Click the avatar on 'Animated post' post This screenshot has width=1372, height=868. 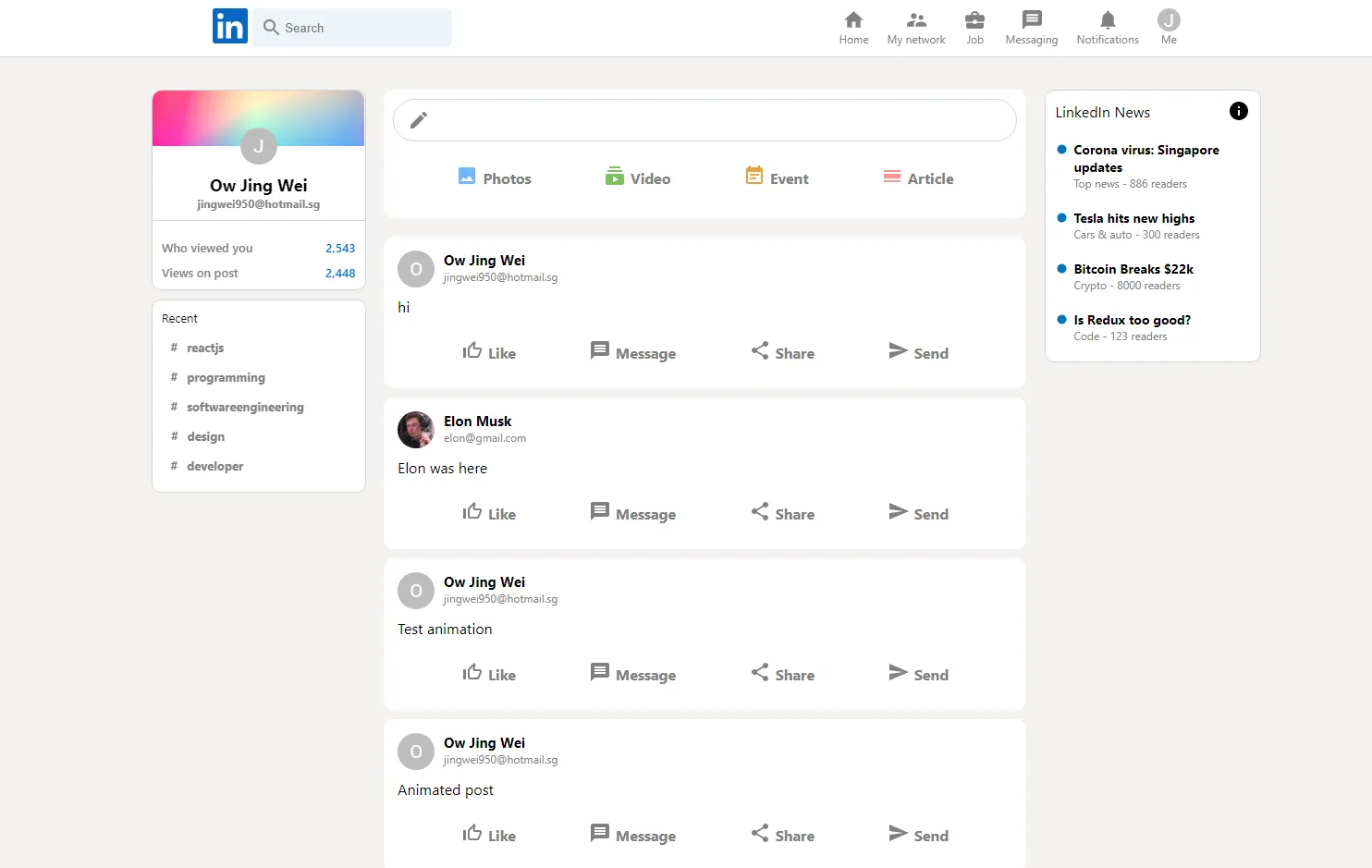416,752
